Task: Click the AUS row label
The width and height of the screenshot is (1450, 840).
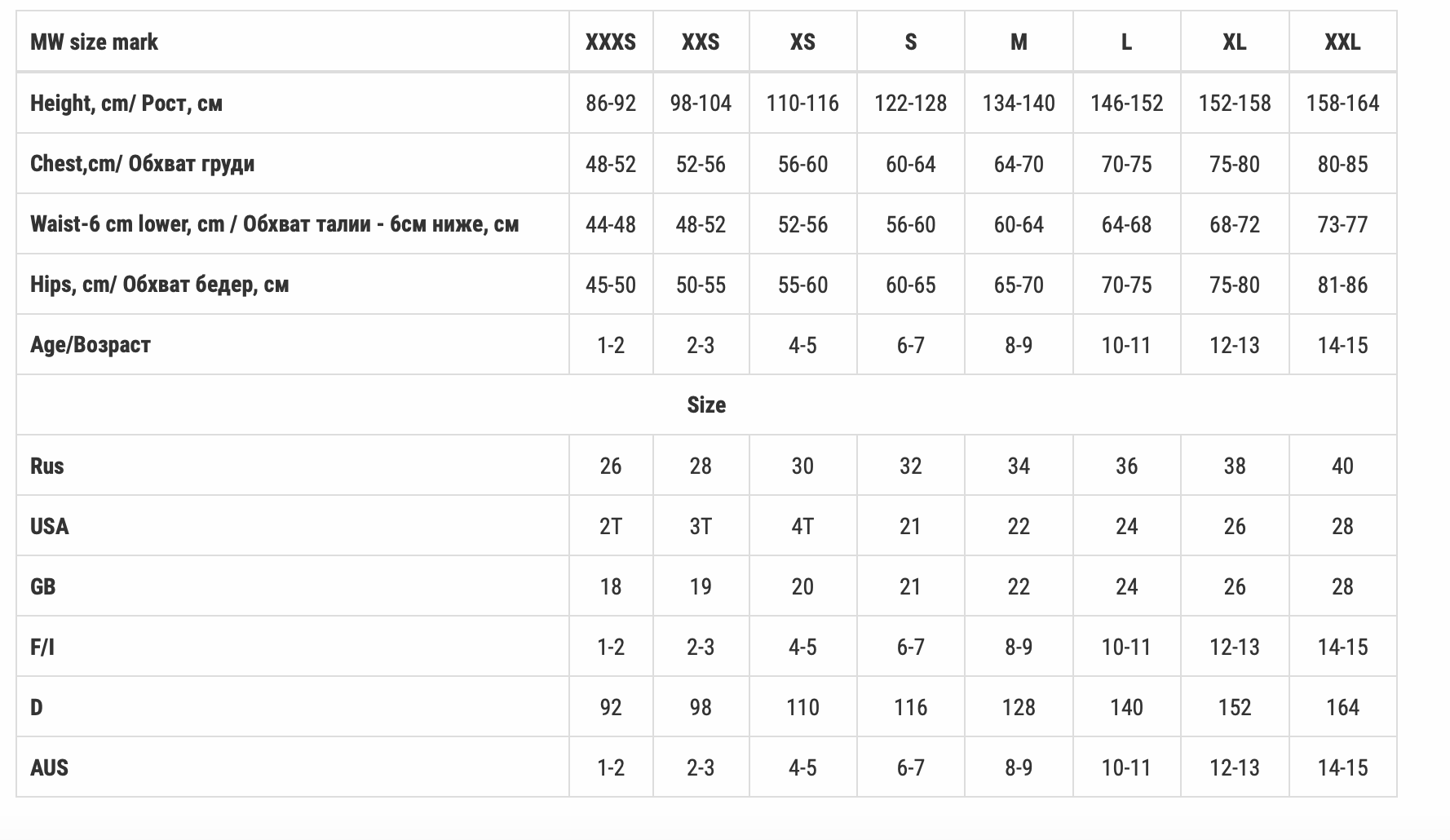Action: coord(49,767)
